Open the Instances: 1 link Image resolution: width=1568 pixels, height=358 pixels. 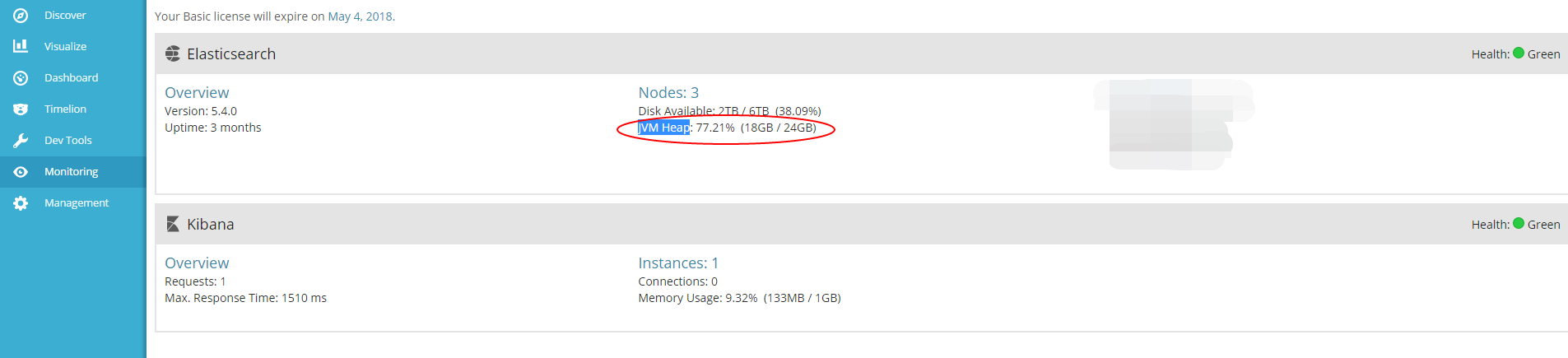(x=678, y=263)
